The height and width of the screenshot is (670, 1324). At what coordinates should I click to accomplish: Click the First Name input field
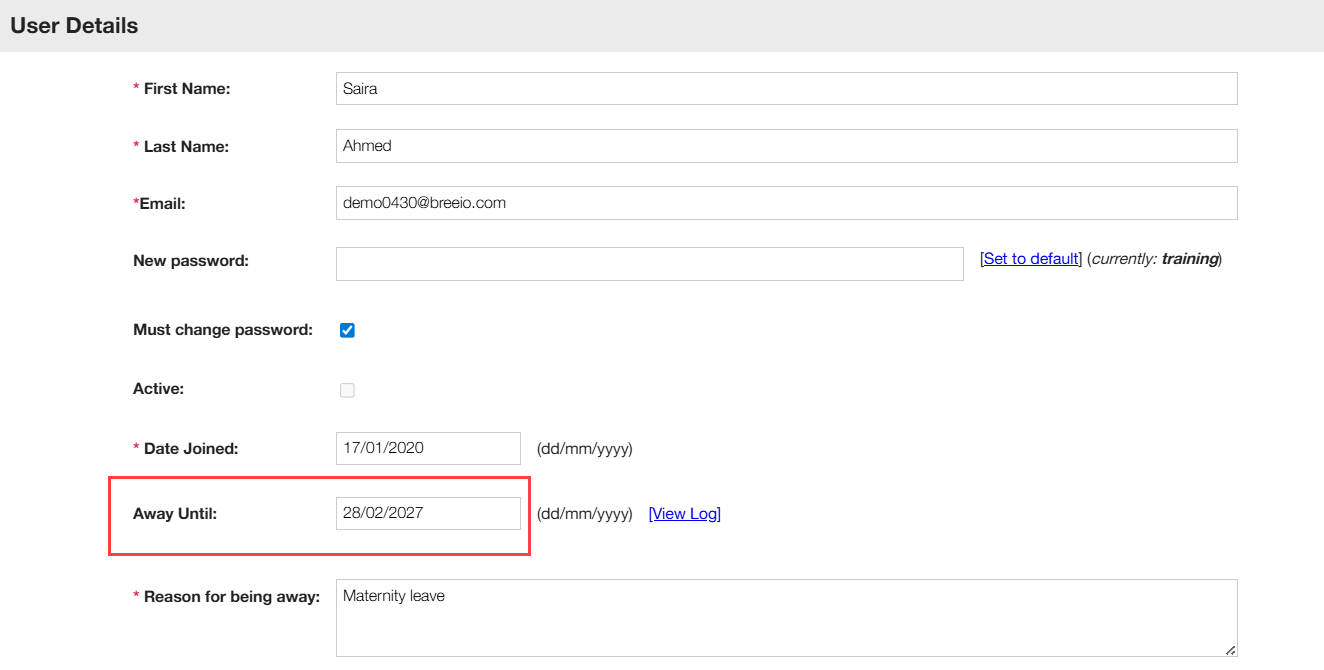(x=786, y=88)
